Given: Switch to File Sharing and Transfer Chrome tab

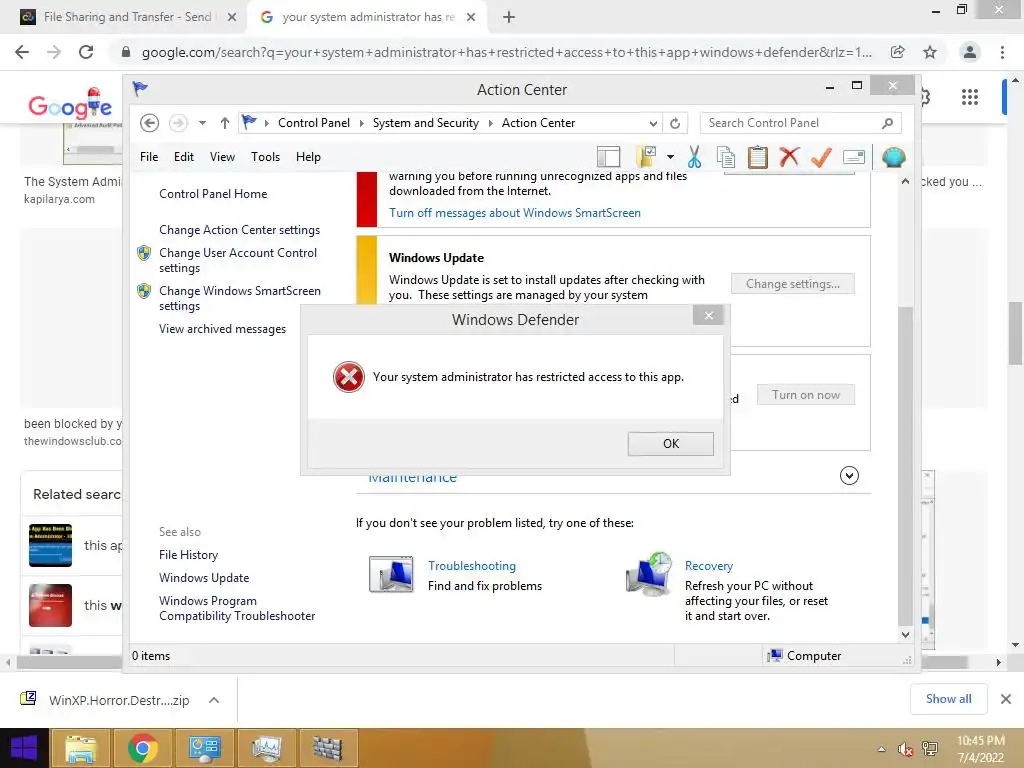Looking at the screenshot, I should click(x=127, y=17).
